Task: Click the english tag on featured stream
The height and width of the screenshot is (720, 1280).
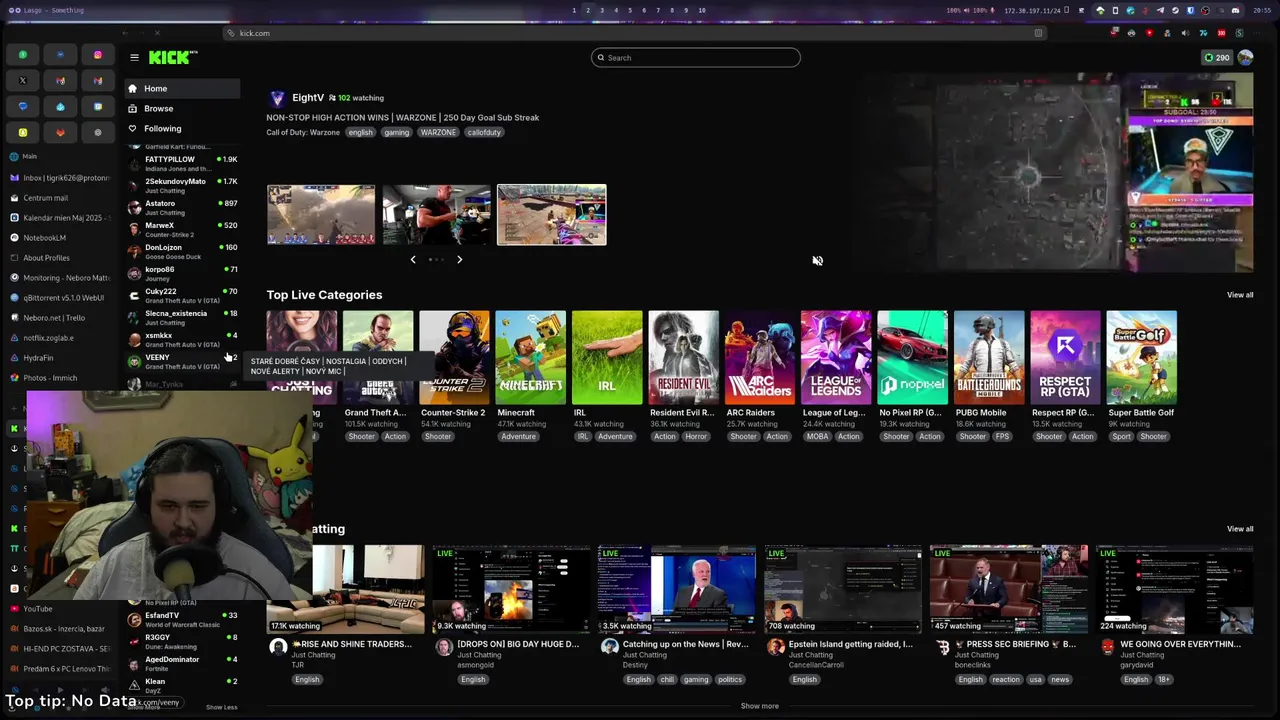Action: click(360, 132)
